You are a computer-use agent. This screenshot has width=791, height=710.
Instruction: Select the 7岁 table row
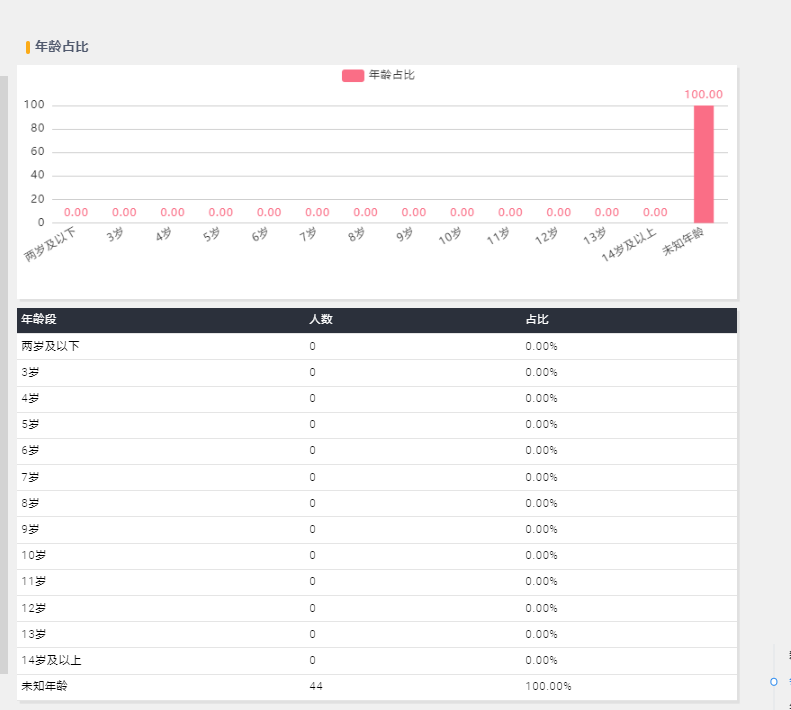point(377,477)
